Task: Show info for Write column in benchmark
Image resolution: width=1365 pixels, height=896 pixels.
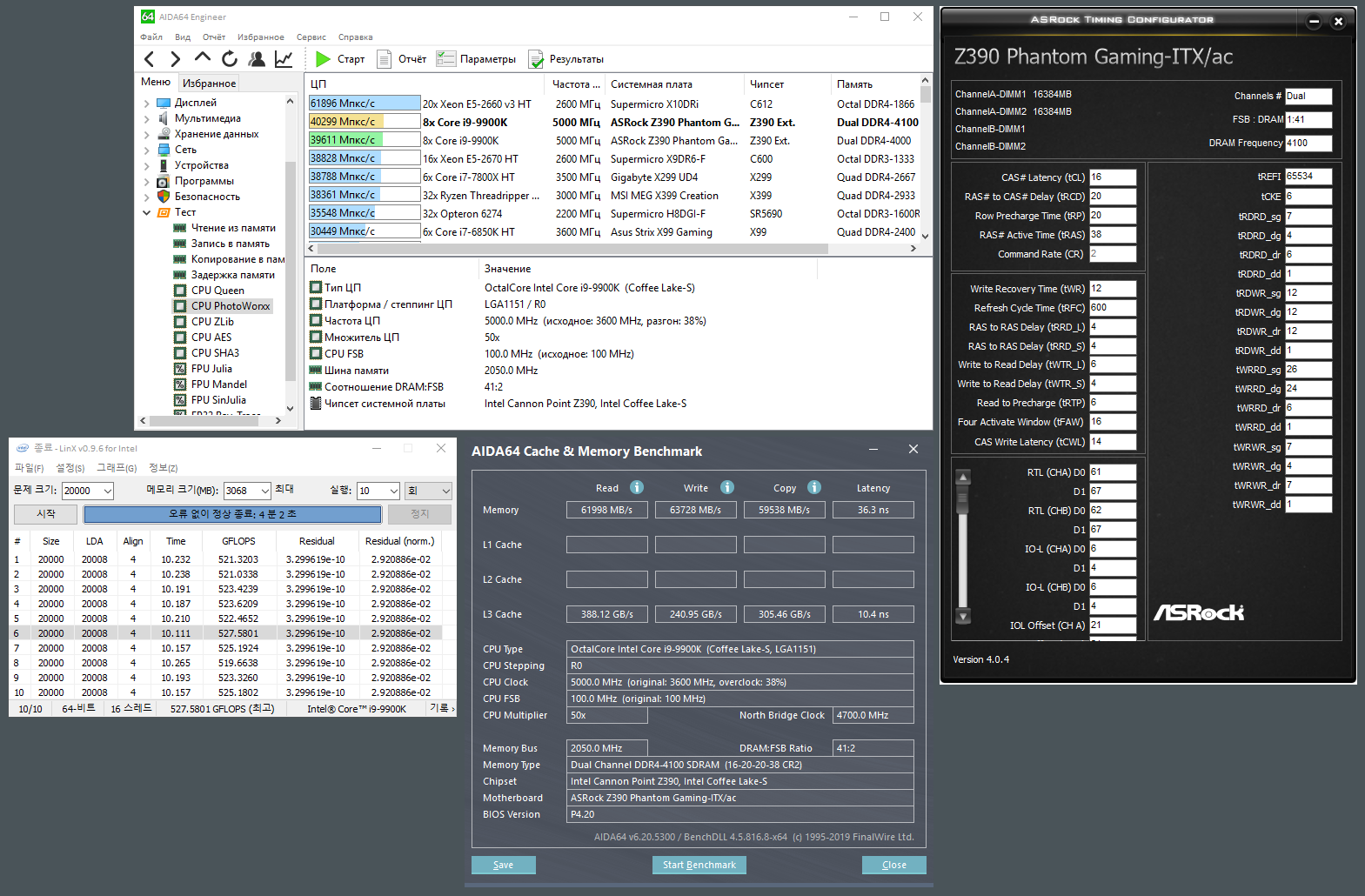Action: pyautogui.click(x=727, y=487)
